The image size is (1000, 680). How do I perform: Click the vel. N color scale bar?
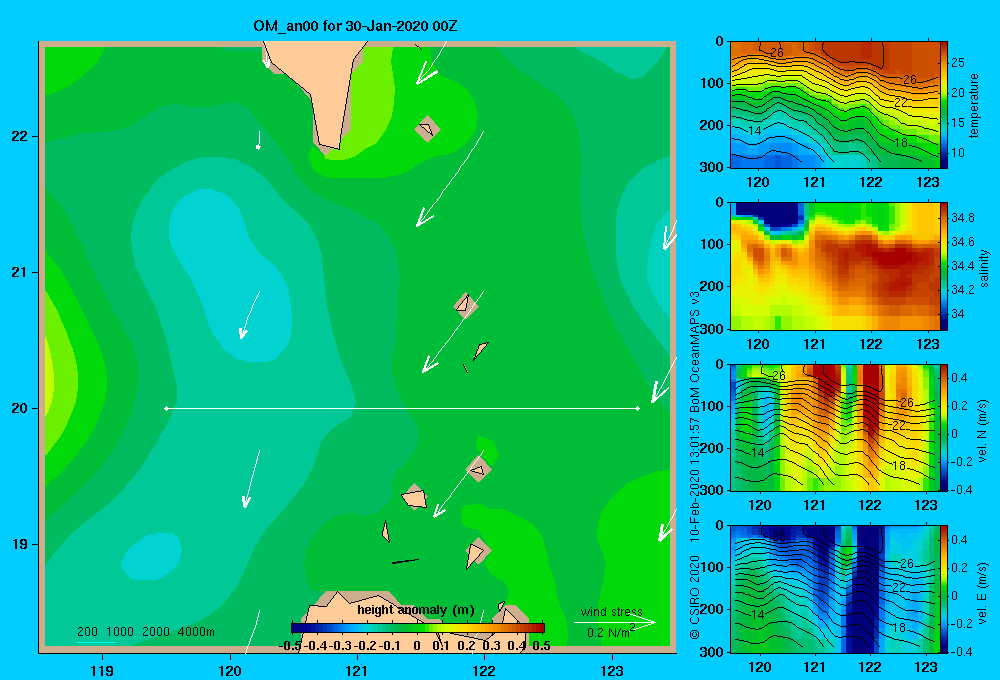pos(944,427)
